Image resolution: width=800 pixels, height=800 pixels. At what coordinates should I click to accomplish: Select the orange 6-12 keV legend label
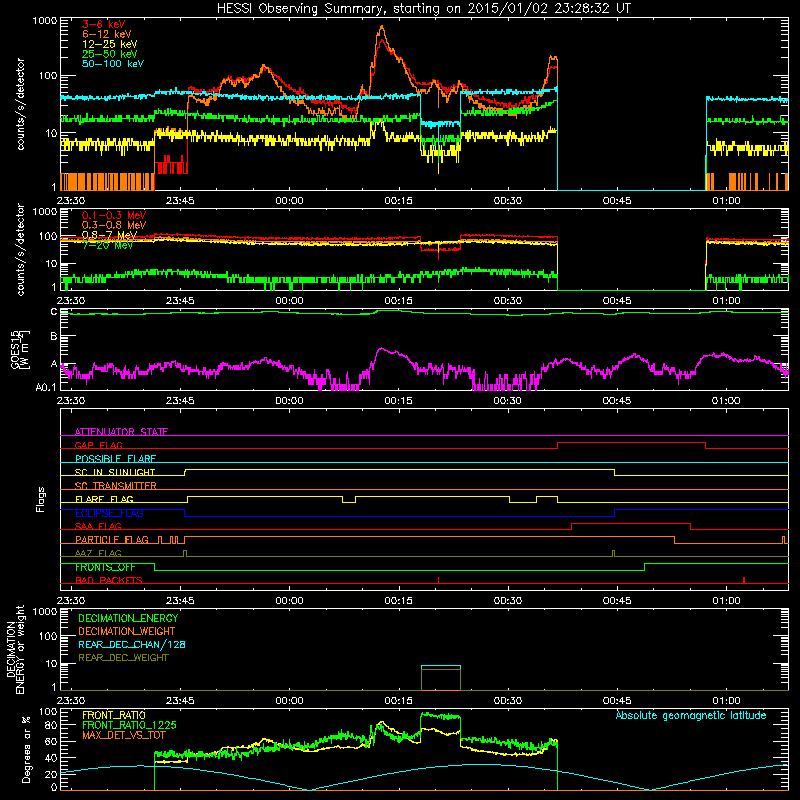[x=107, y=34]
